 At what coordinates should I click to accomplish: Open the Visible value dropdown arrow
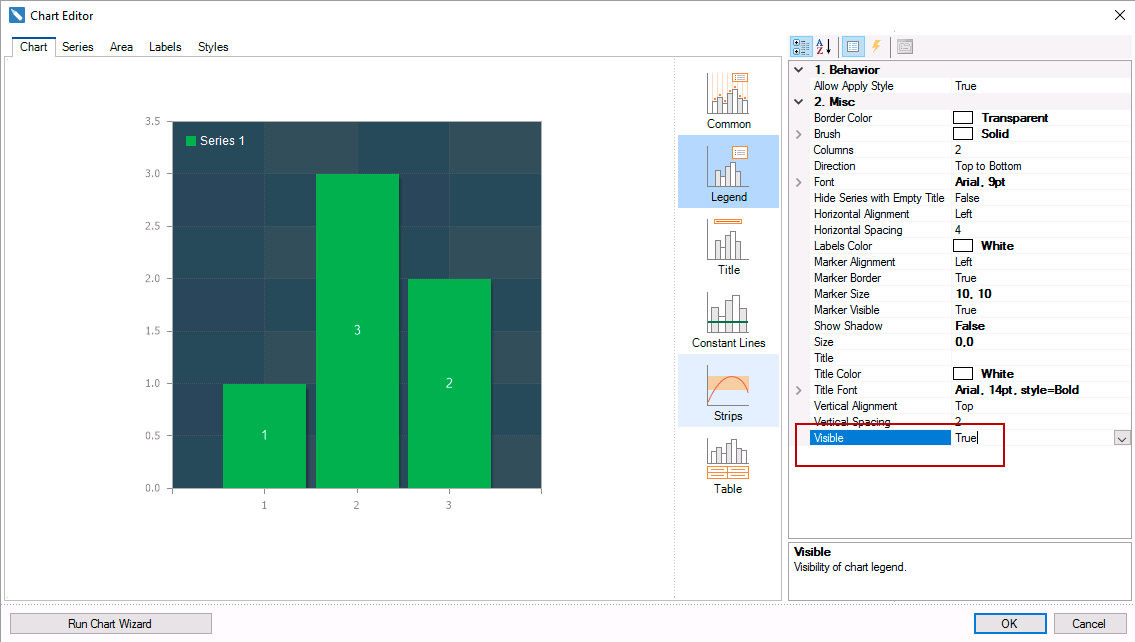[1122, 438]
